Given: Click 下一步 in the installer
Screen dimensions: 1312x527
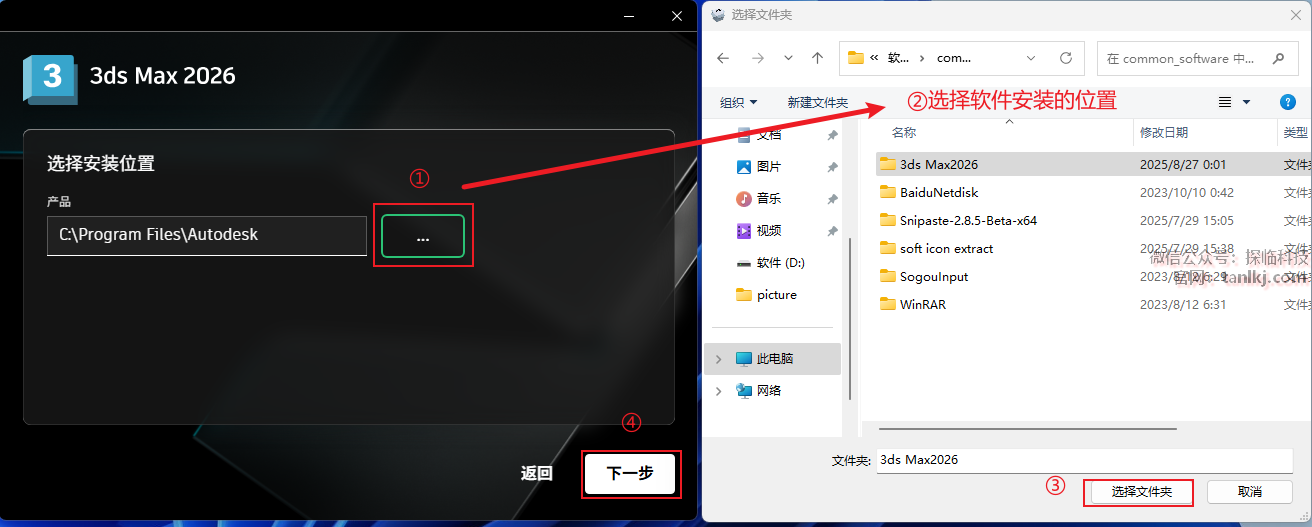Looking at the screenshot, I should coord(630,473).
